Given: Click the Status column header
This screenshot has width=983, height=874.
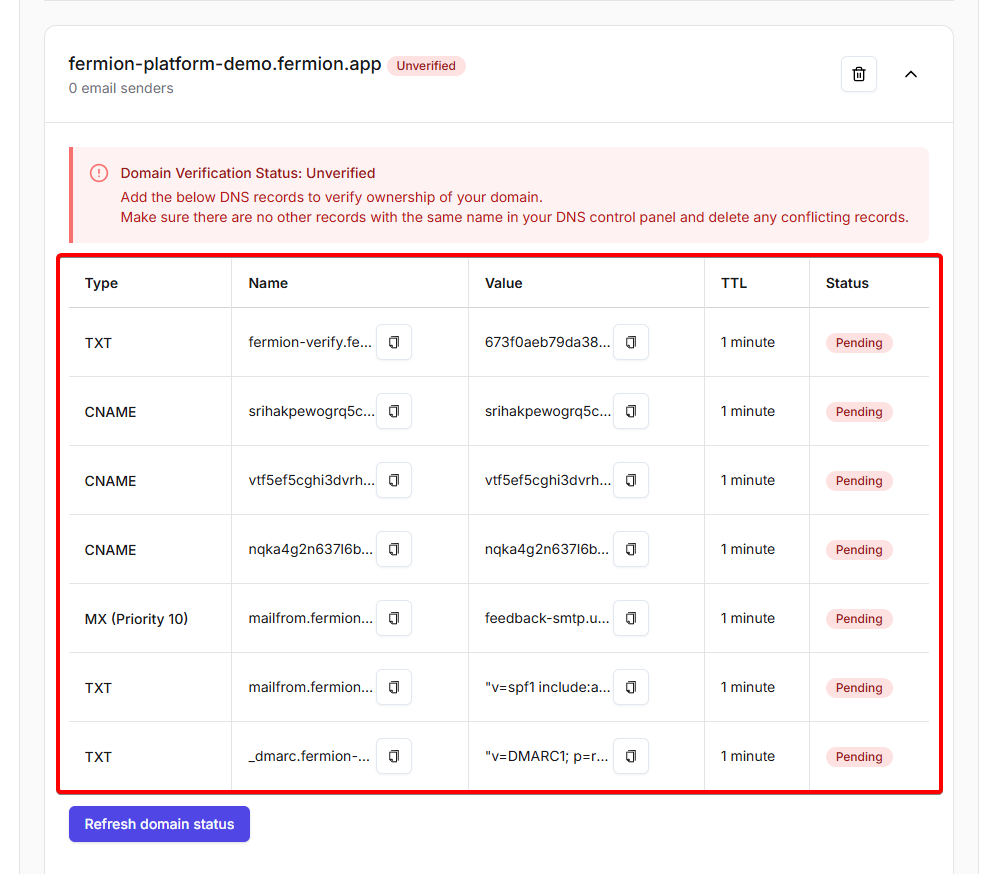Looking at the screenshot, I should pyautogui.click(x=847, y=283).
